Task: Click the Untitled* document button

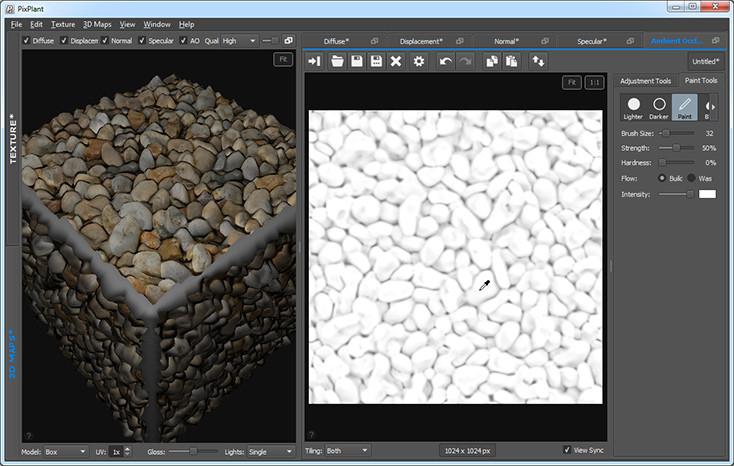Action: coord(705,61)
